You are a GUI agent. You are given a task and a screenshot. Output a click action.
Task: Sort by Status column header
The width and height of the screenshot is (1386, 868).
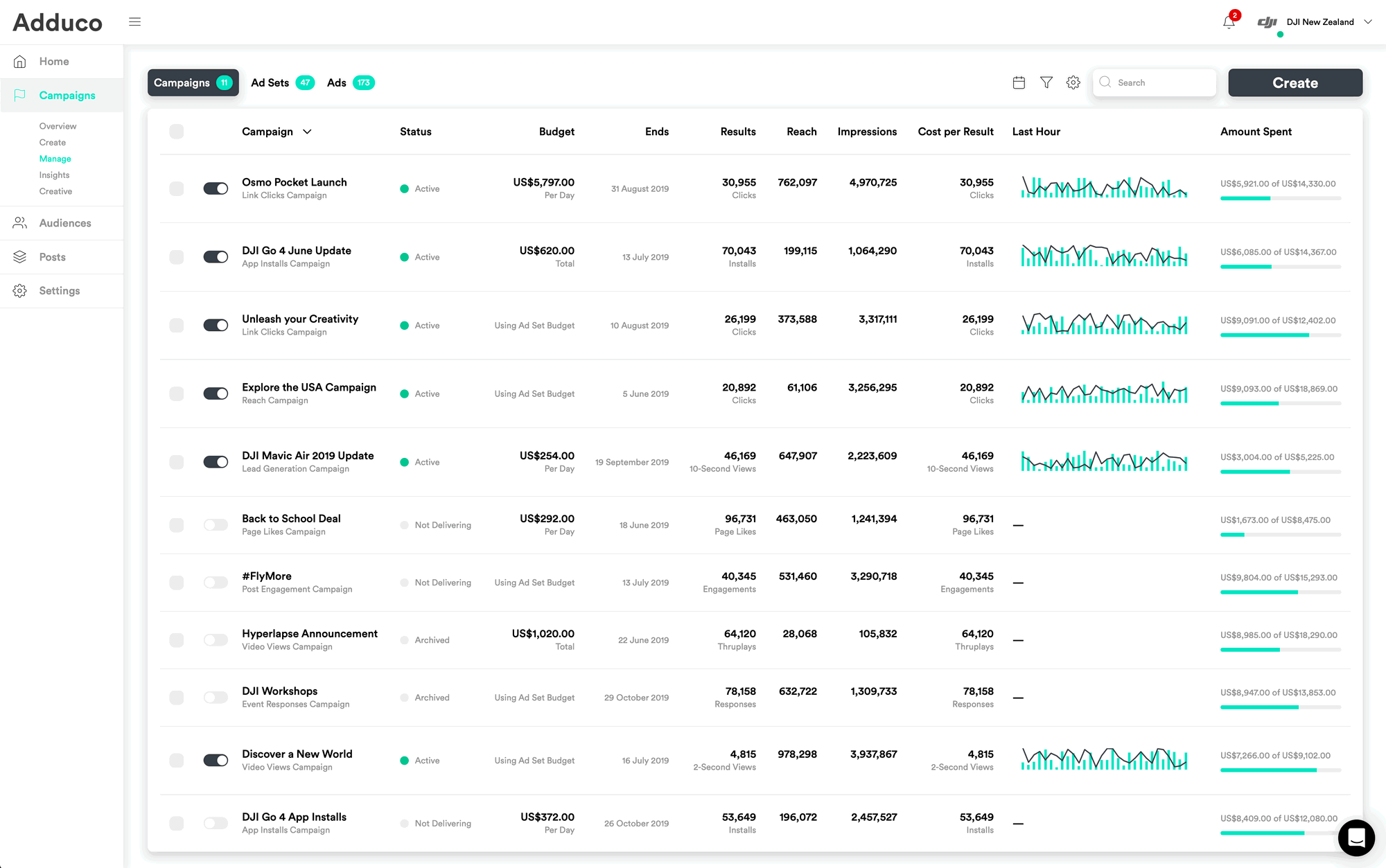(x=416, y=132)
